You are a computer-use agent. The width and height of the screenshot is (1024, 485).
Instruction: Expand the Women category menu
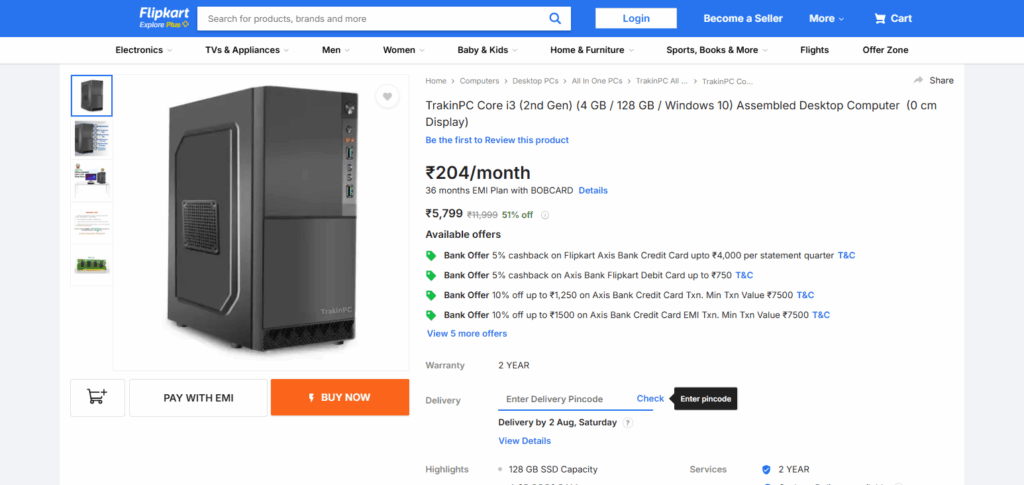point(404,50)
